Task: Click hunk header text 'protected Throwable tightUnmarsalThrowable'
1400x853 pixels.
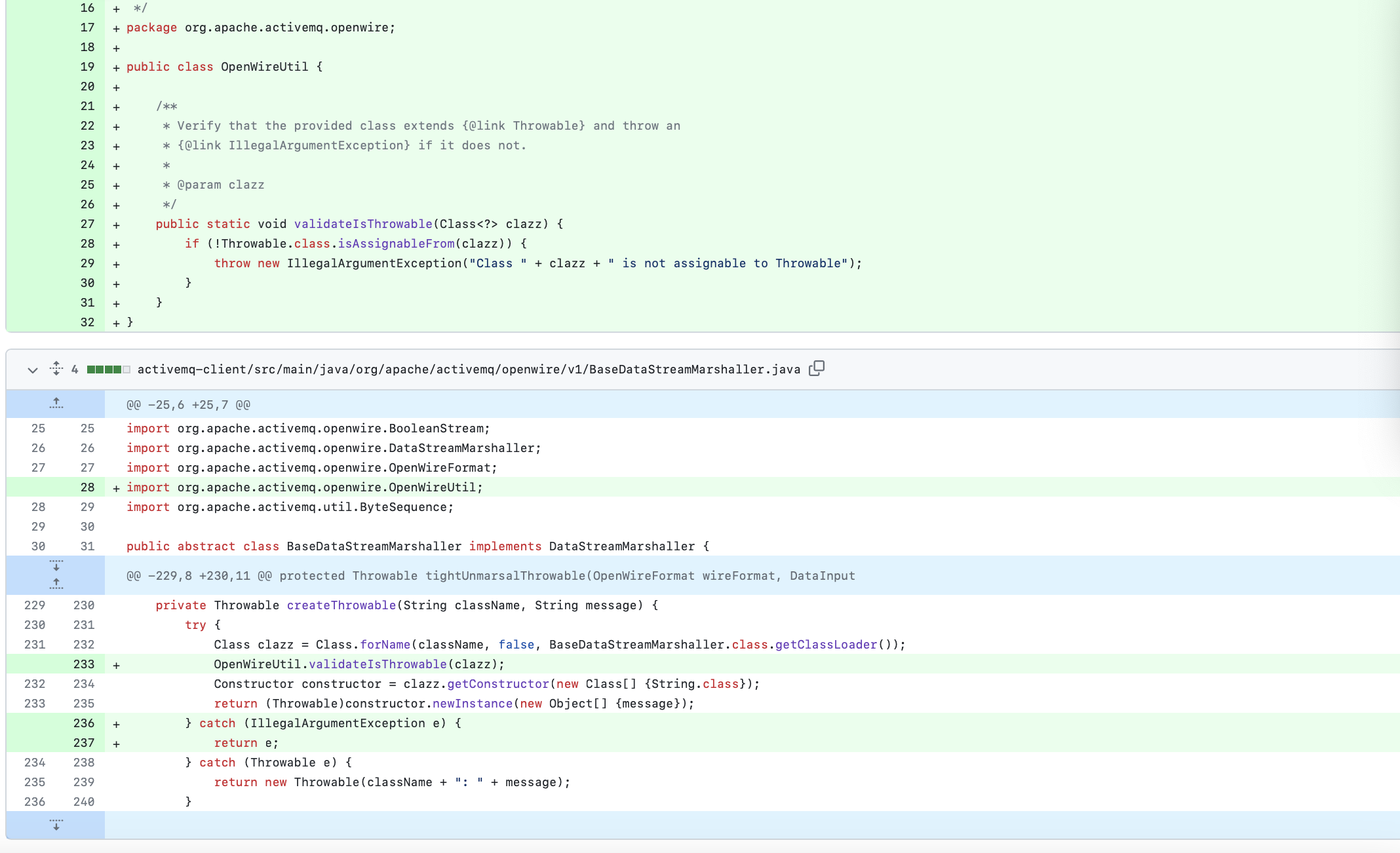Action: coord(433,576)
